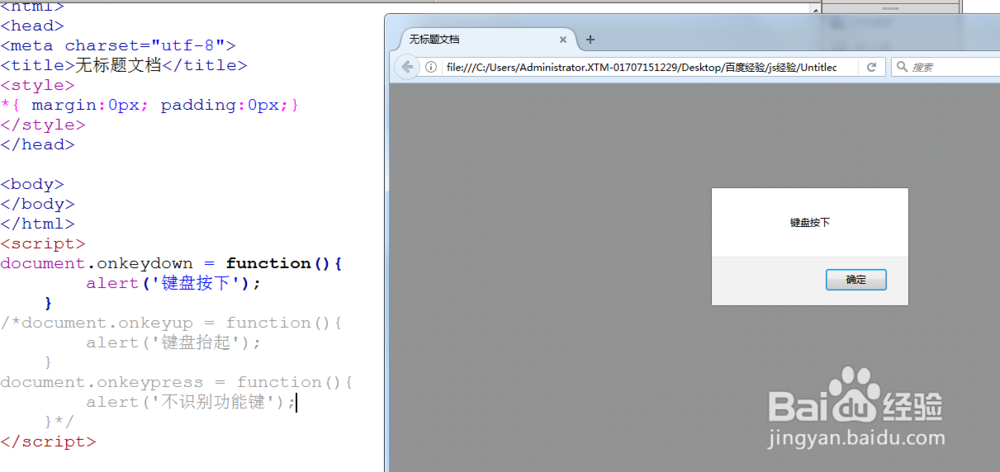The image size is (1000, 472).
Task: Click the search magnifier icon in the search box
Action: click(x=902, y=67)
